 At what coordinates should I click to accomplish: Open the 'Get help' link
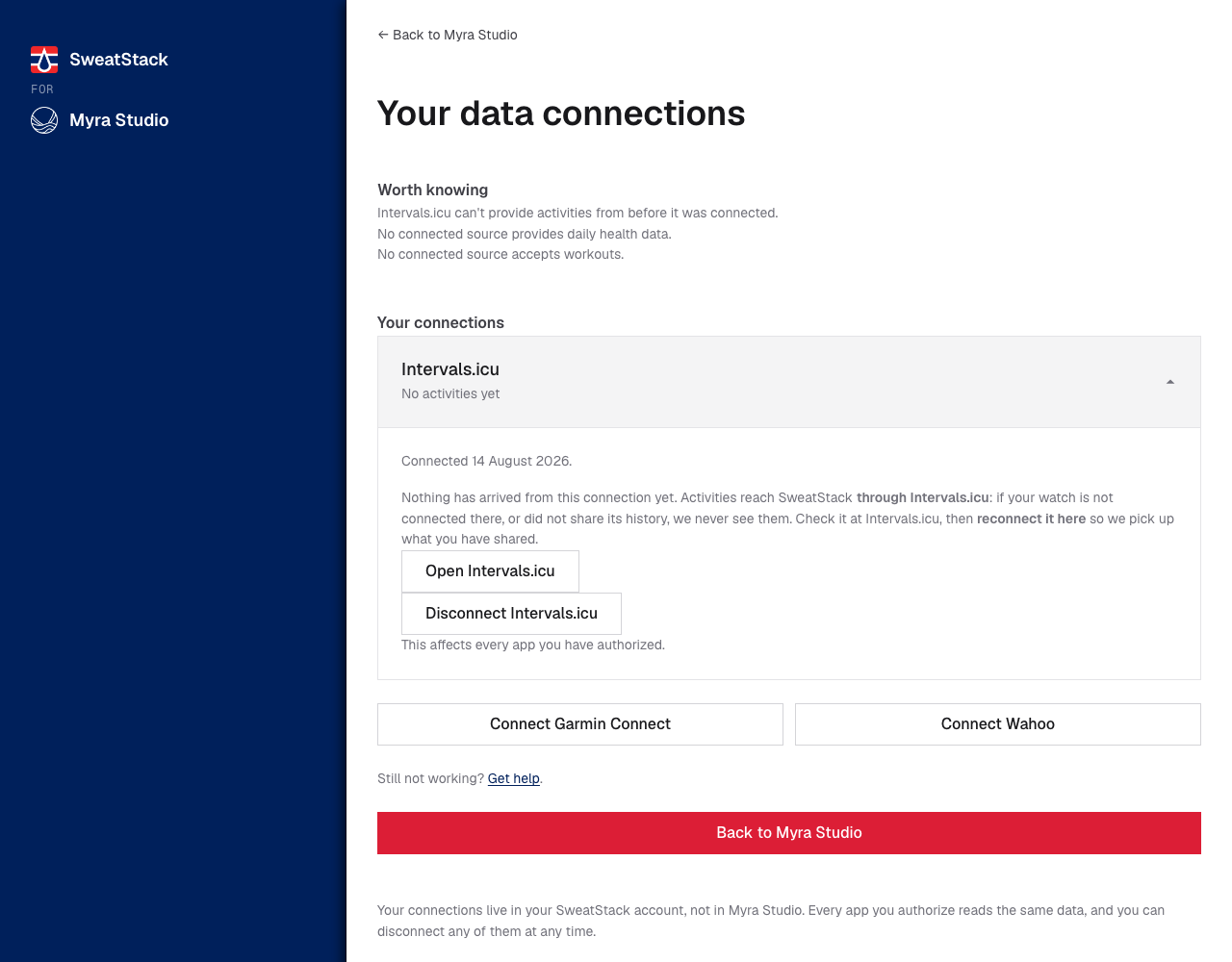click(x=513, y=778)
